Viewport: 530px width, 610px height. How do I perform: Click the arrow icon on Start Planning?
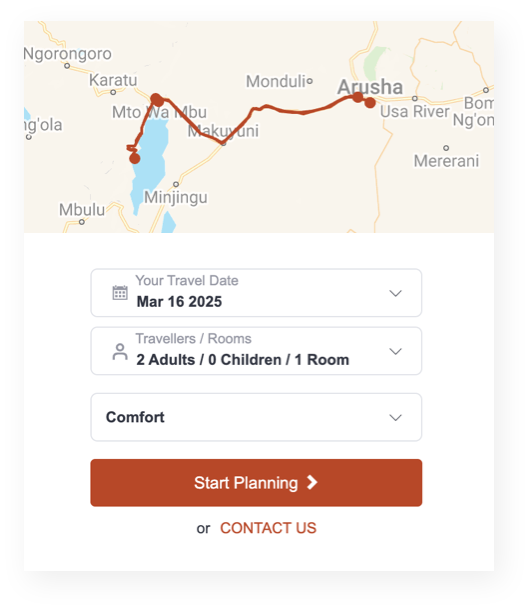point(312,482)
